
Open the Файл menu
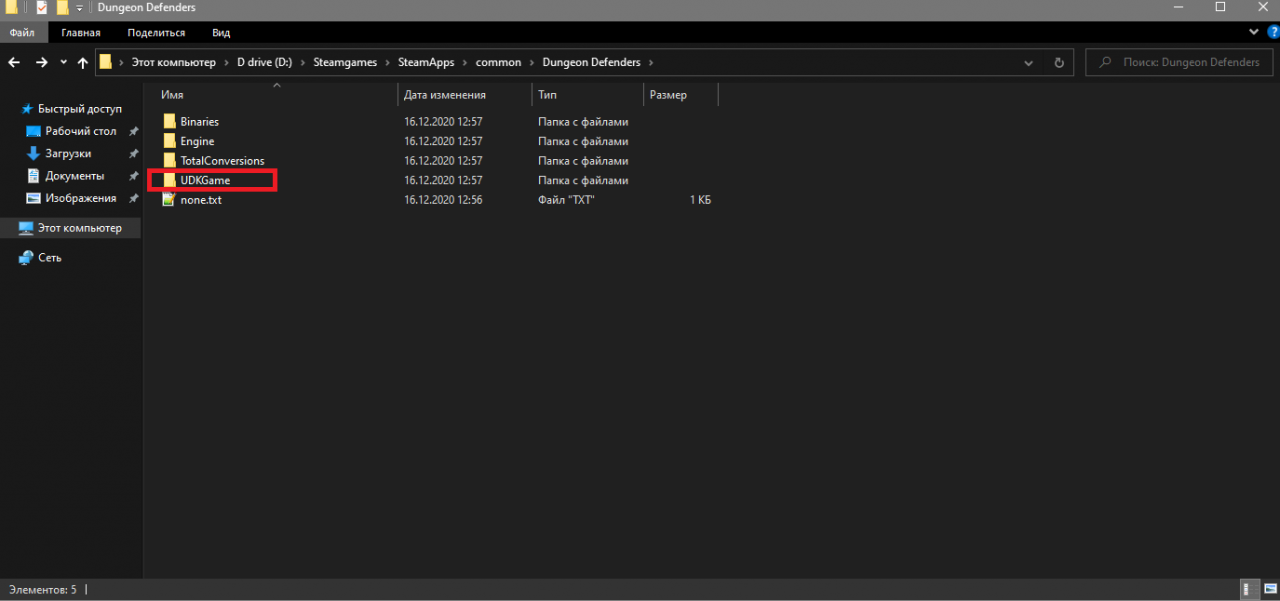(x=22, y=33)
